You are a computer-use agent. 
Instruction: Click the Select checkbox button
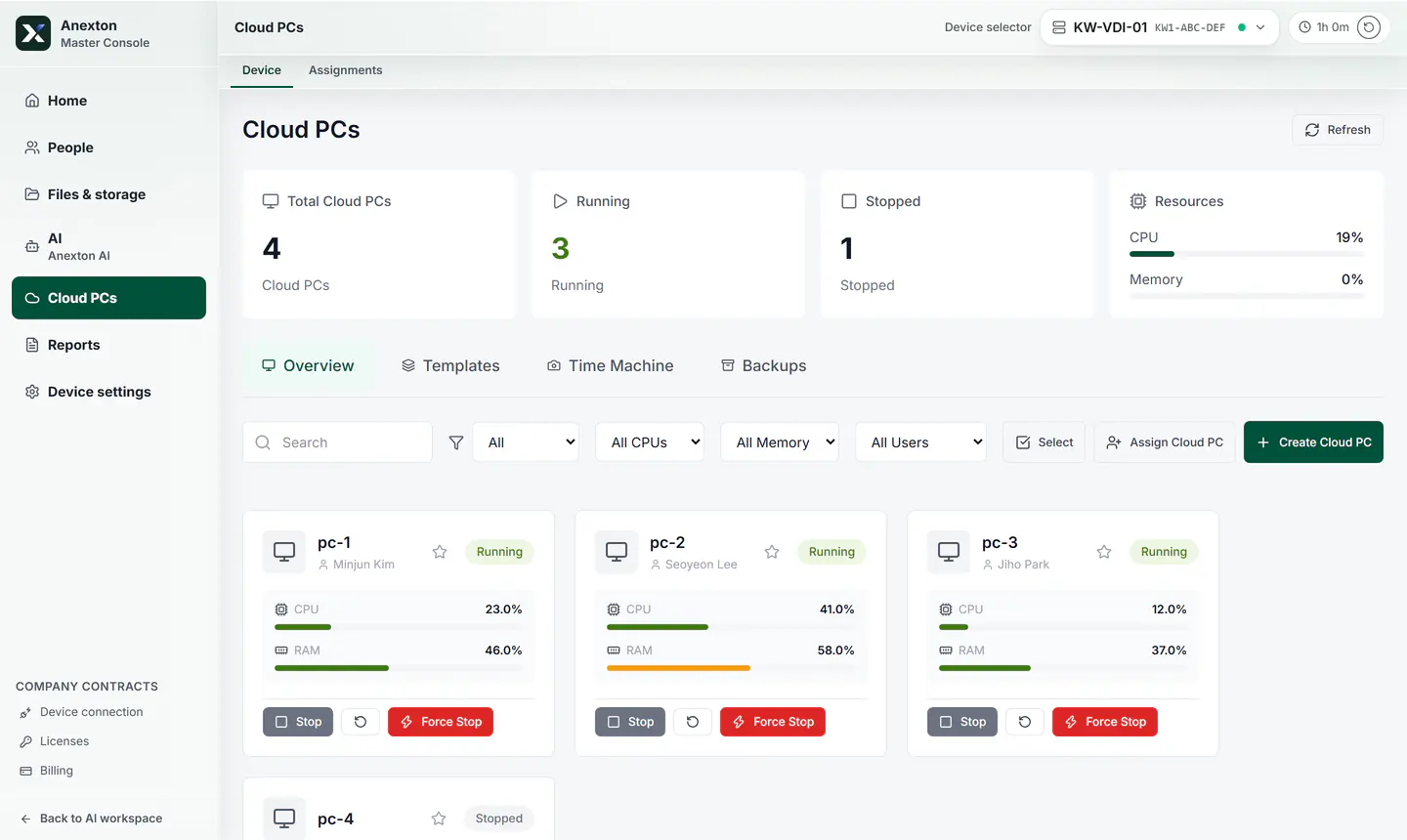point(1045,442)
